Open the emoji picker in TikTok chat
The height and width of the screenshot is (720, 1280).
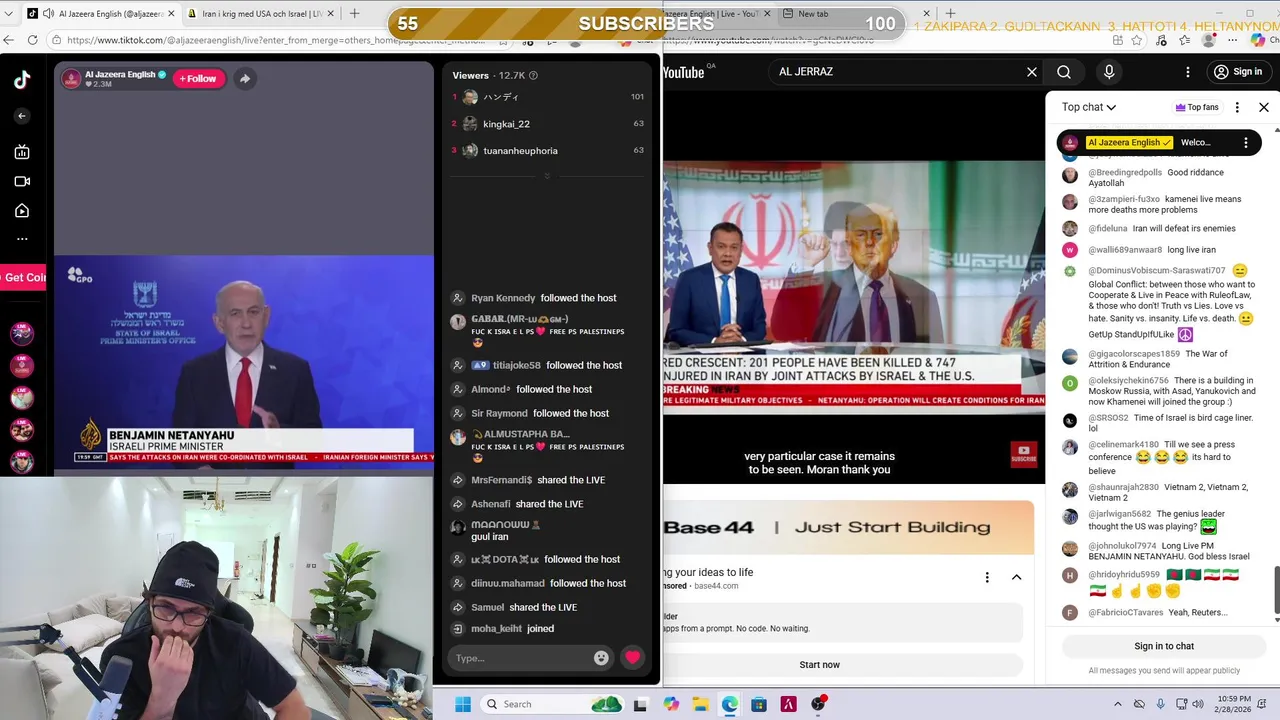601,657
